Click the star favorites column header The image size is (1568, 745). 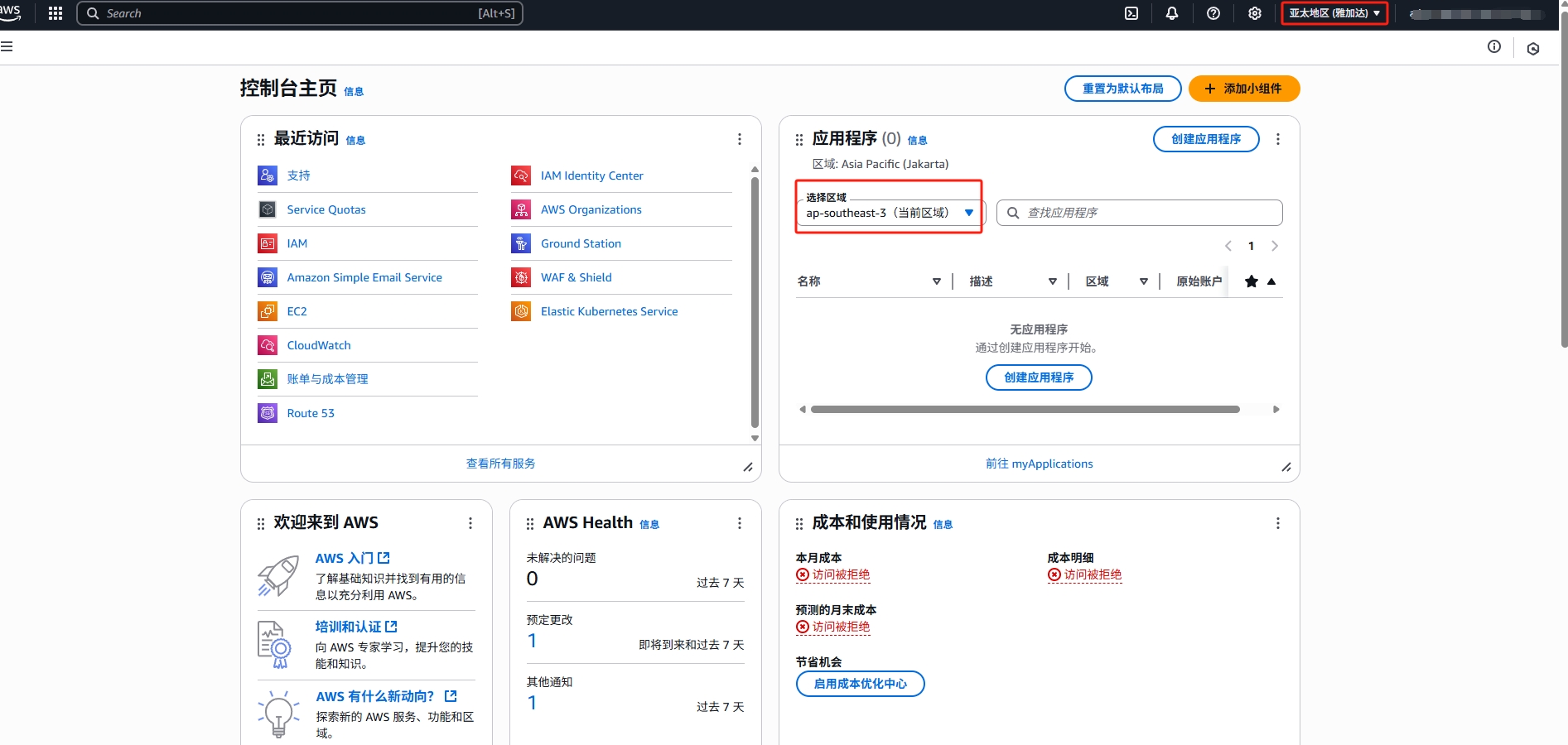tap(1252, 281)
